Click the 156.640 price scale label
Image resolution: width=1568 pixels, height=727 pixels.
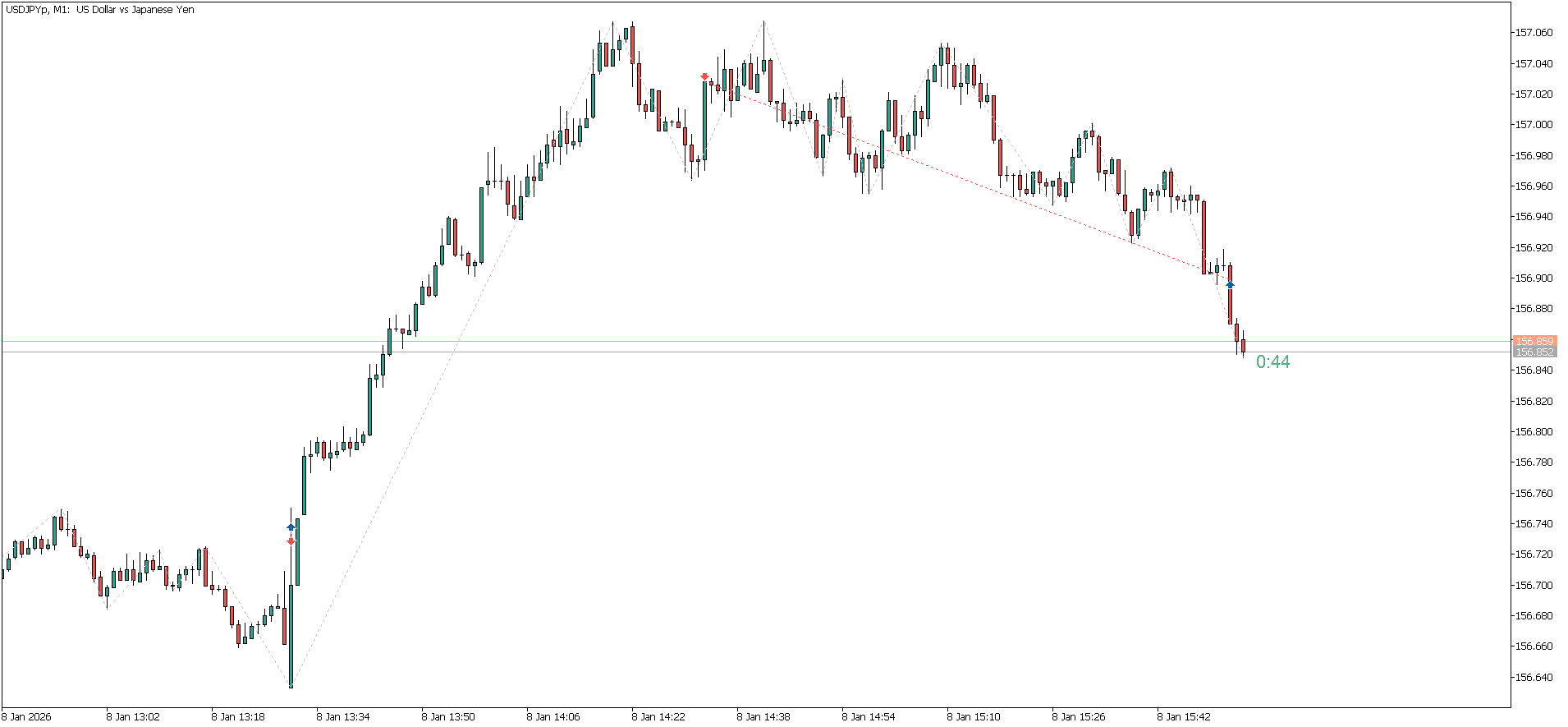1534,678
